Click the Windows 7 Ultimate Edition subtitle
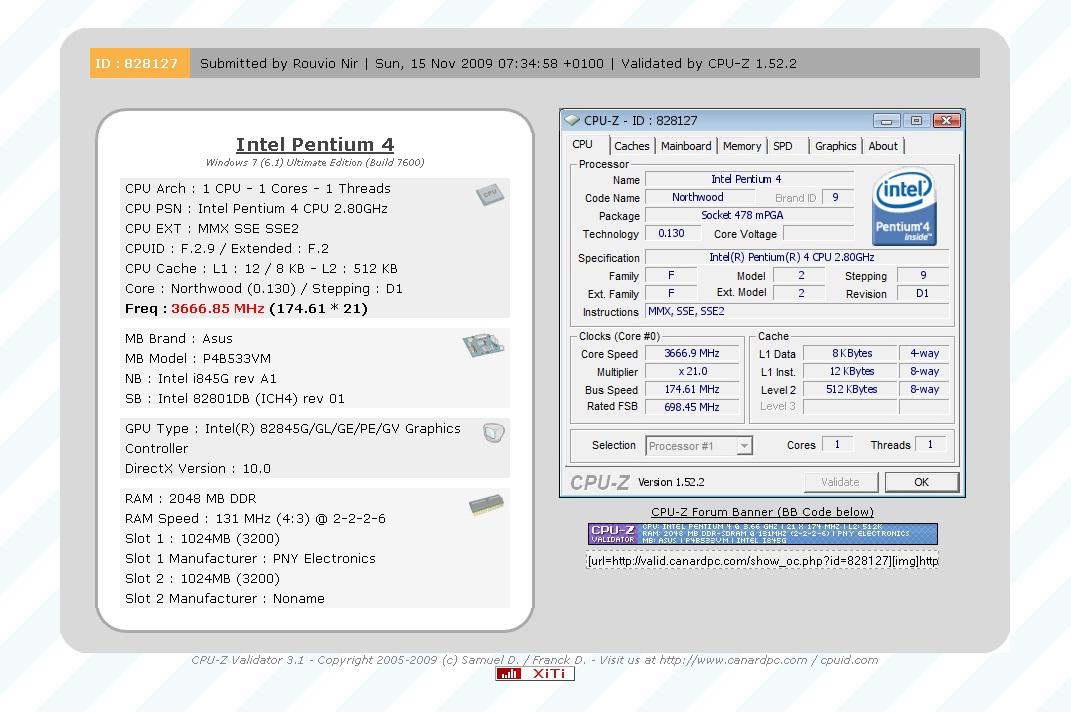1071x712 pixels. click(x=315, y=163)
